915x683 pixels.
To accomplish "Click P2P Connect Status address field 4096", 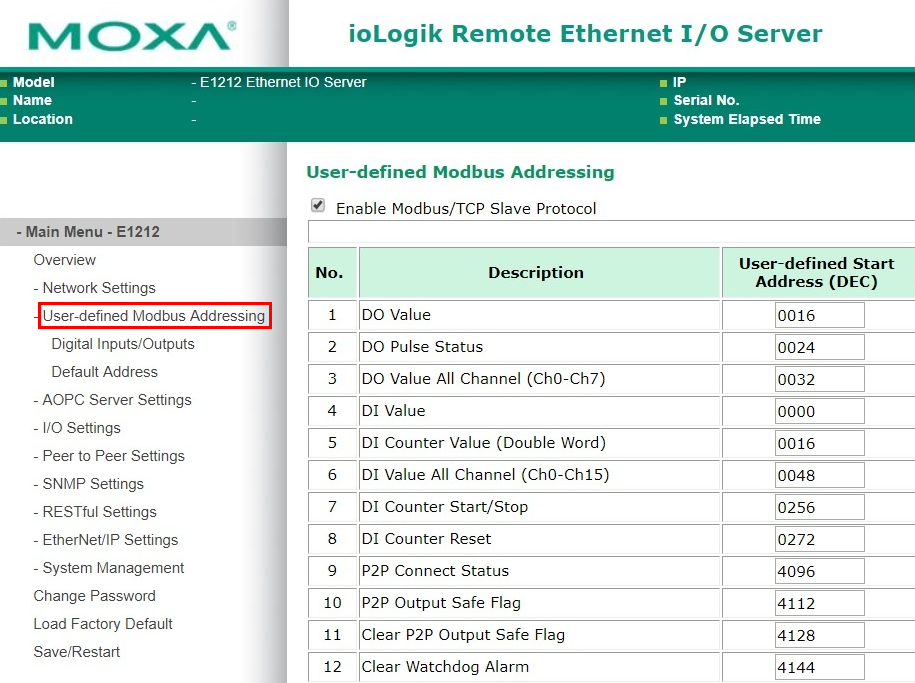I will (x=819, y=572).
